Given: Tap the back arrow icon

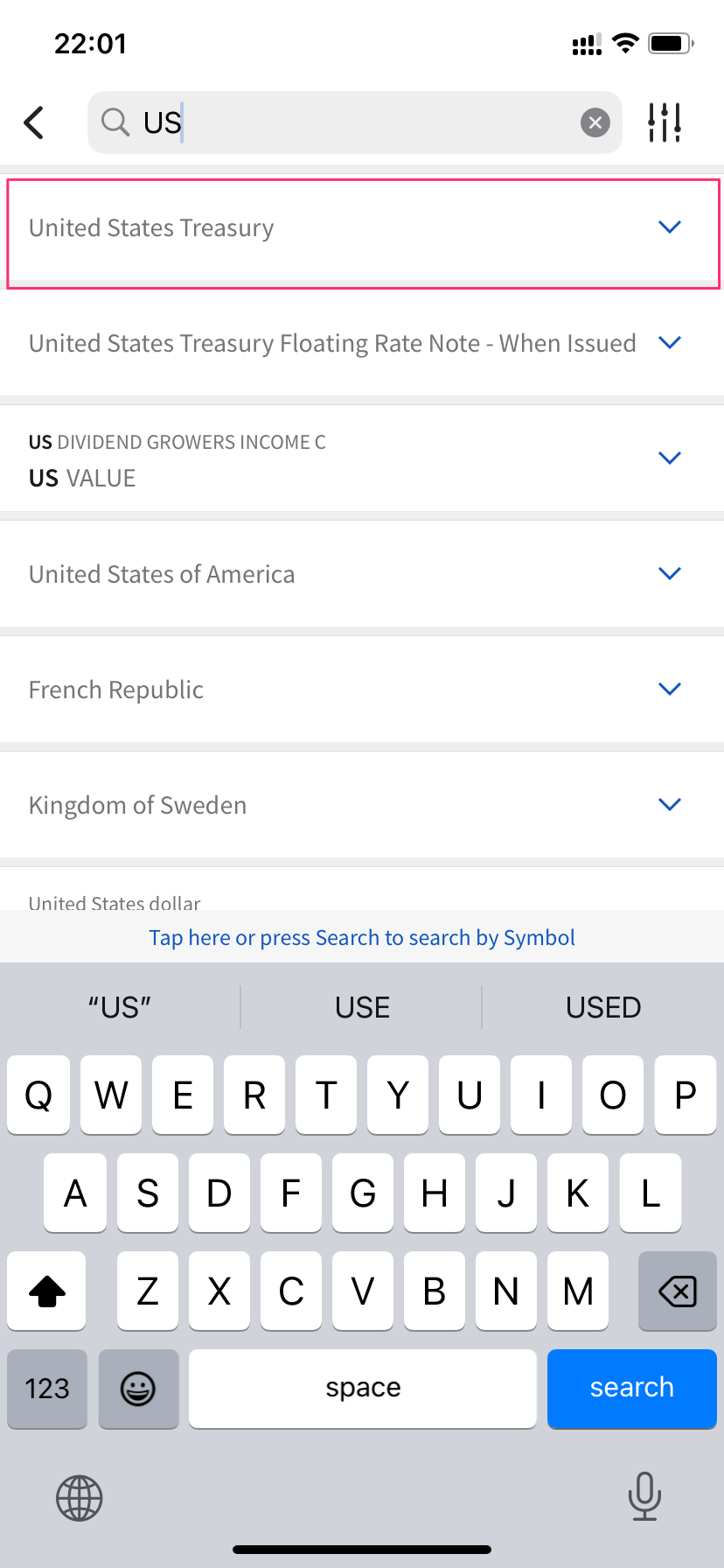Looking at the screenshot, I should pyautogui.click(x=34, y=122).
